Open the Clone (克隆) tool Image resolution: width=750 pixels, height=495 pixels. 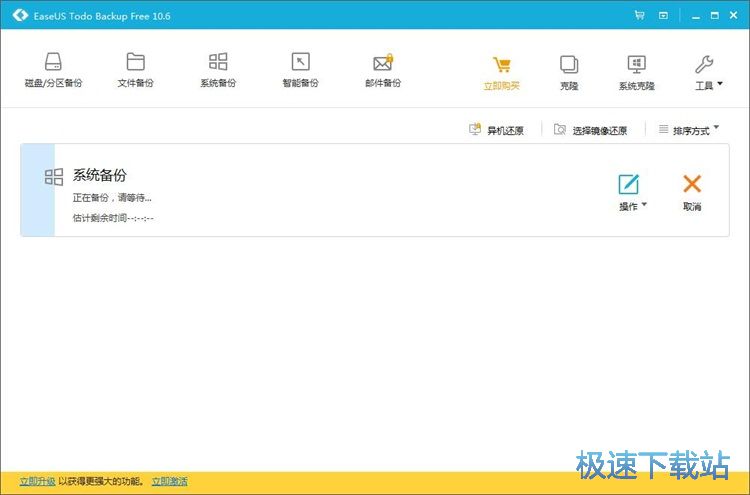(569, 72)
